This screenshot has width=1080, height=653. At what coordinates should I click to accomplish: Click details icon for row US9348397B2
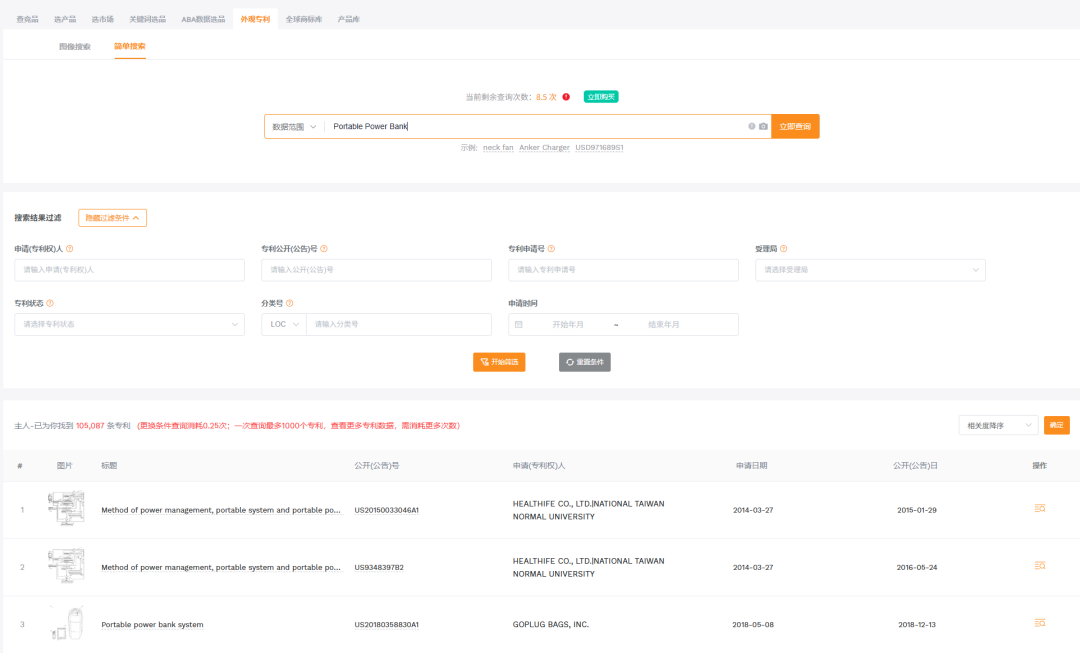[x=1040, y=566]
